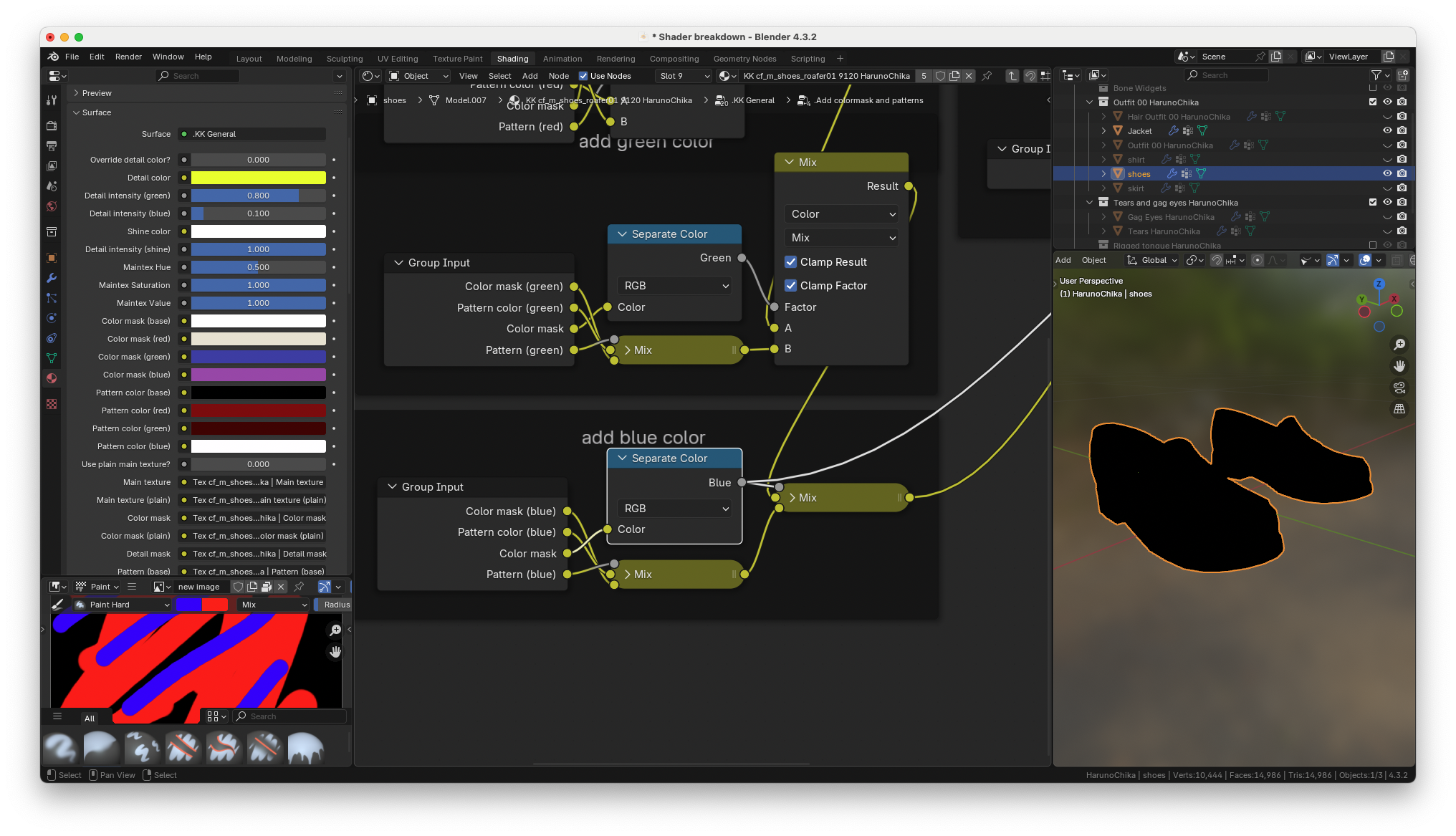1456x836 pixels.
Task: Open the Texture properties checker tab
Action: 52,404
